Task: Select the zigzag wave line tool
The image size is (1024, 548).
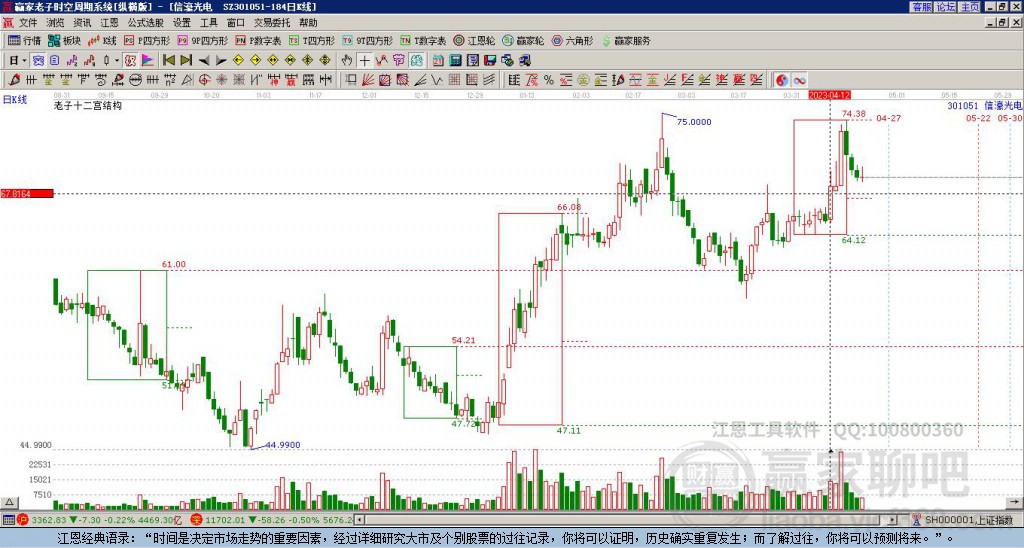Action: coord(437,80)
